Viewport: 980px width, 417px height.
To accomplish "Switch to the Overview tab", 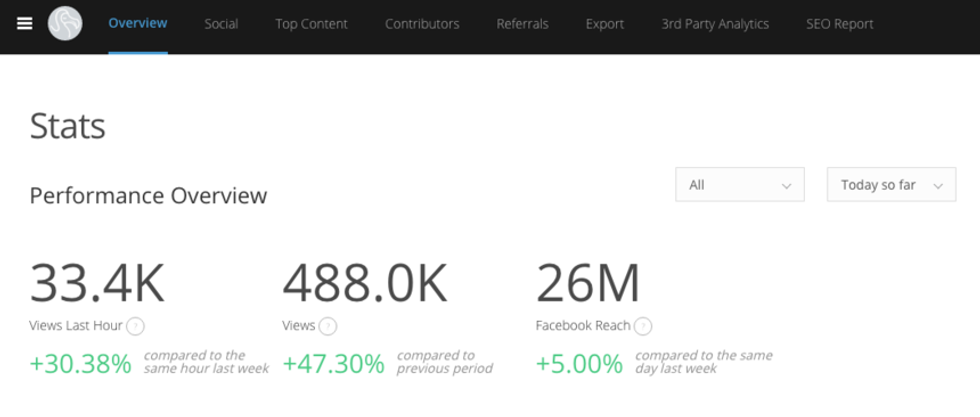I will [x=138, y=24].
